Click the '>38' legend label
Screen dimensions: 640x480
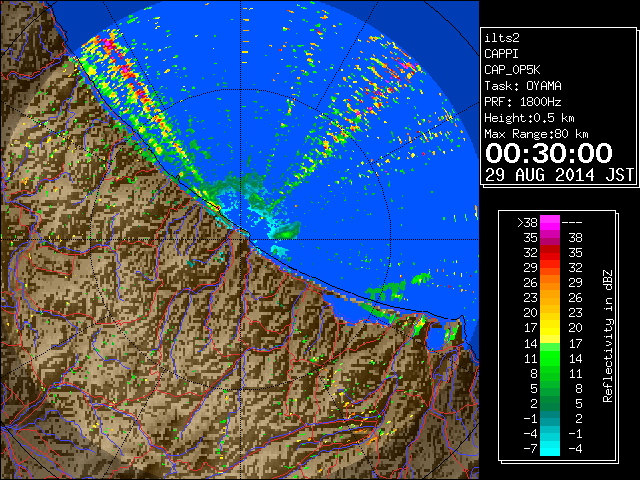tap(527, 222)
